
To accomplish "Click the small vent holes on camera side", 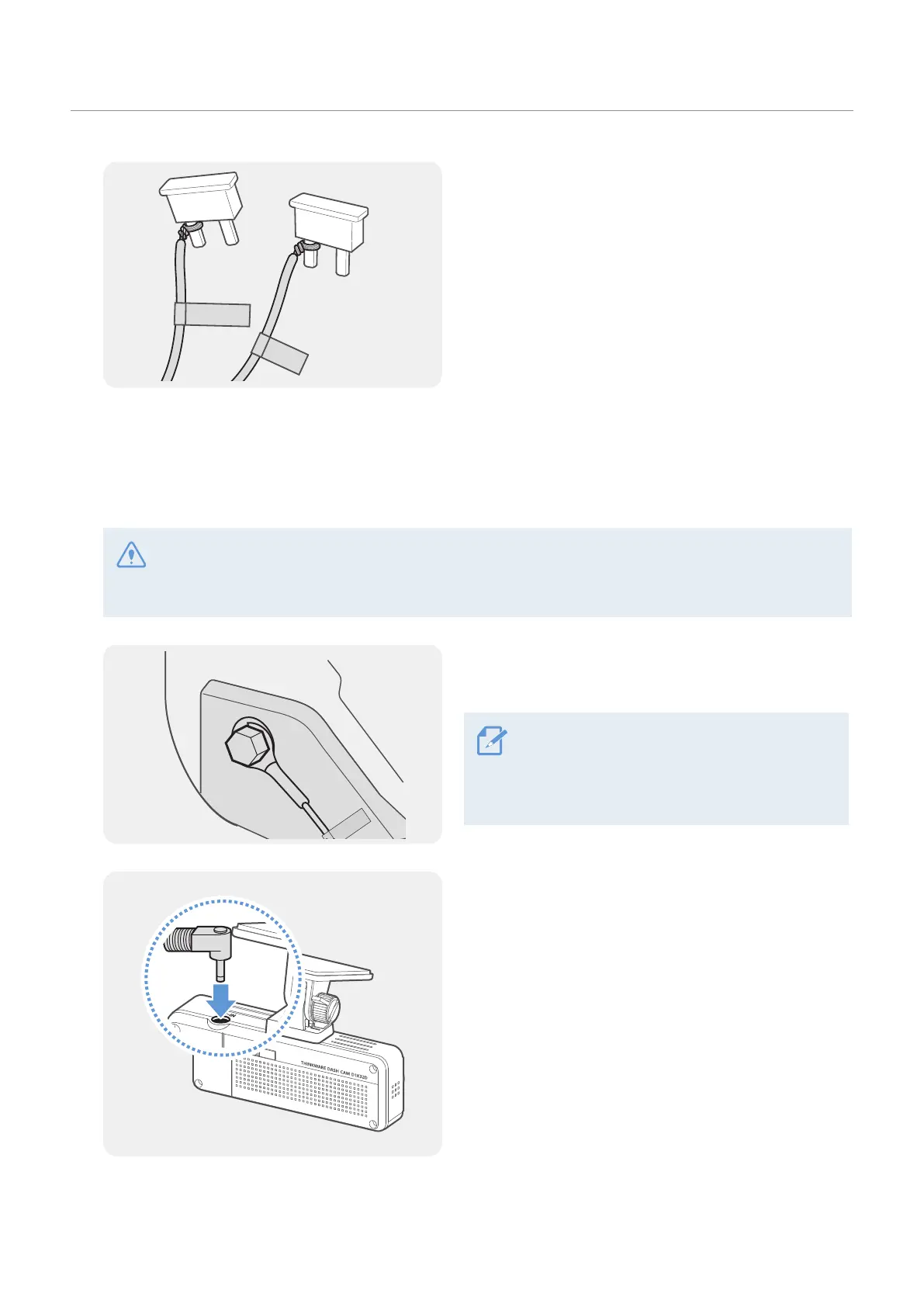I will click(395, 1089).
